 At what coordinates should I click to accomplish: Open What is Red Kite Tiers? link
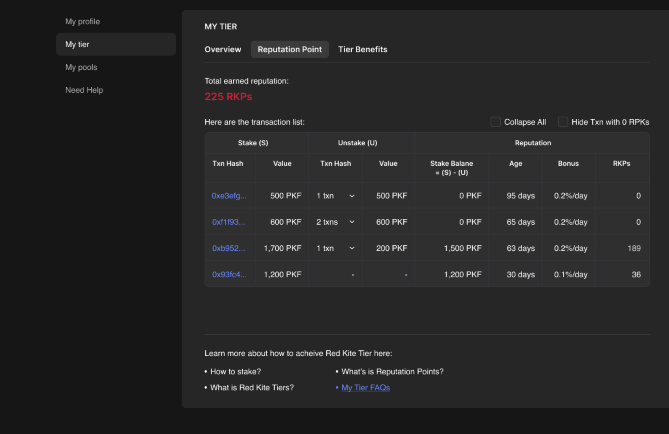(252, 387)
